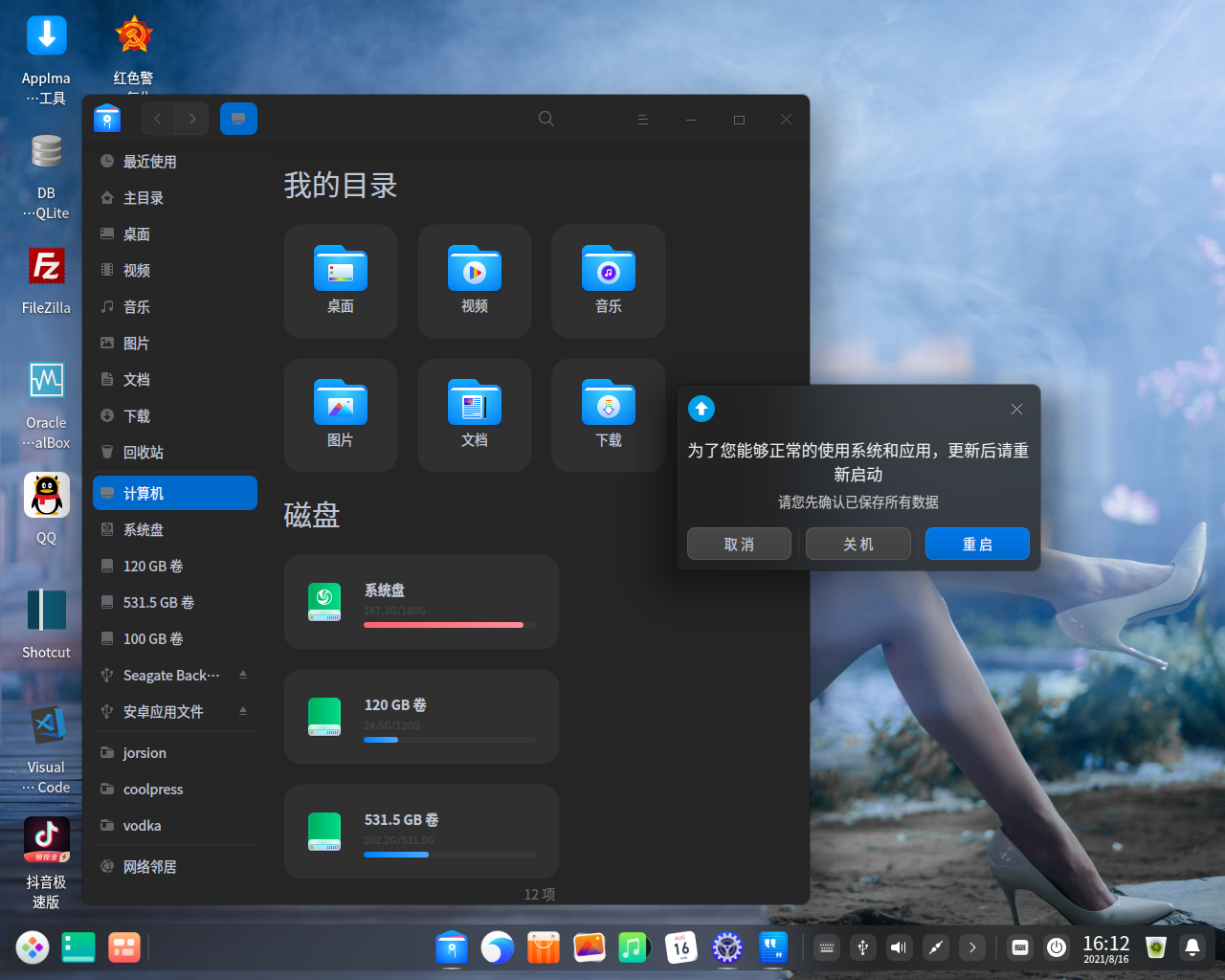Go forward in file manager history
The image size is (1225, 980).
pyautogui.click(x=192, y=119)
